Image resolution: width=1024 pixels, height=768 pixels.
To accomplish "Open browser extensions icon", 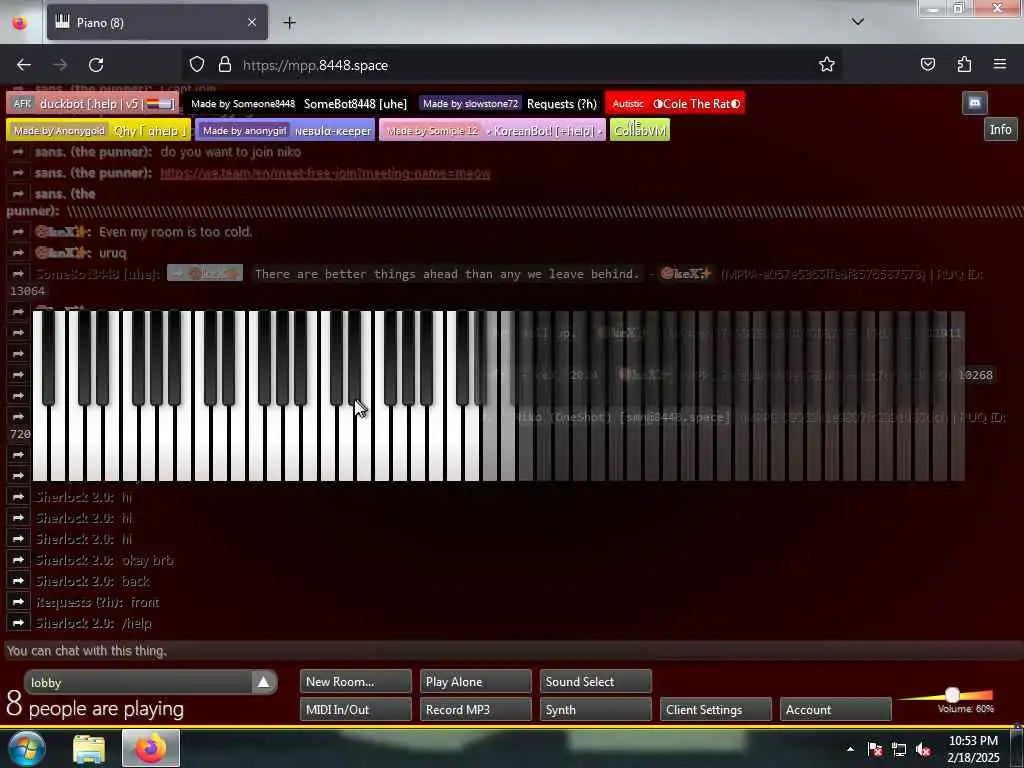I will click(964, 65).
